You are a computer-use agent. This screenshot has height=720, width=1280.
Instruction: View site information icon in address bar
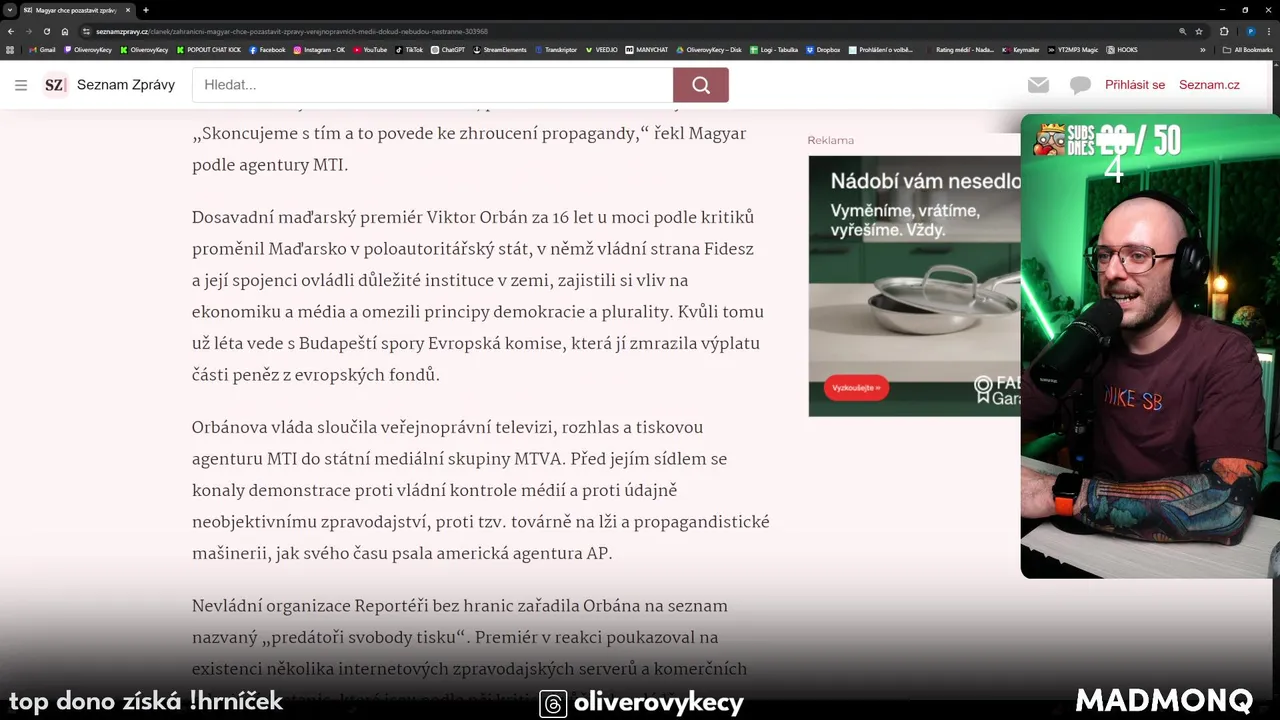click(88, 31)
